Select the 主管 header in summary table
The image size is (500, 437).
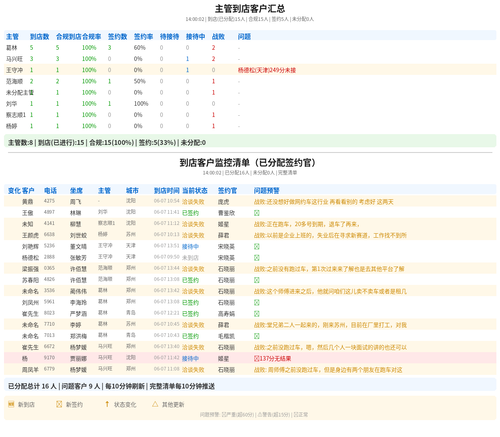coord(13,37)
